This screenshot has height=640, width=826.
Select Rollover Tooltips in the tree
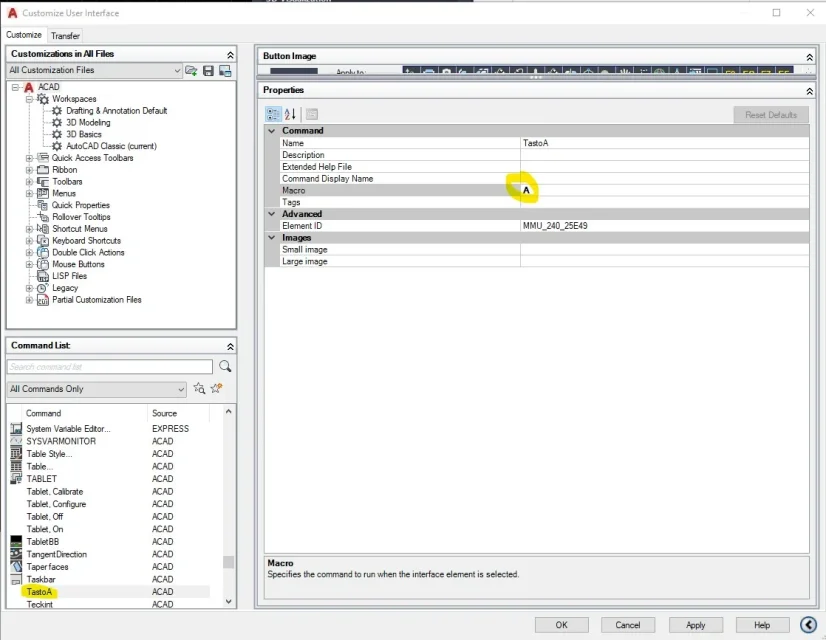81,217
